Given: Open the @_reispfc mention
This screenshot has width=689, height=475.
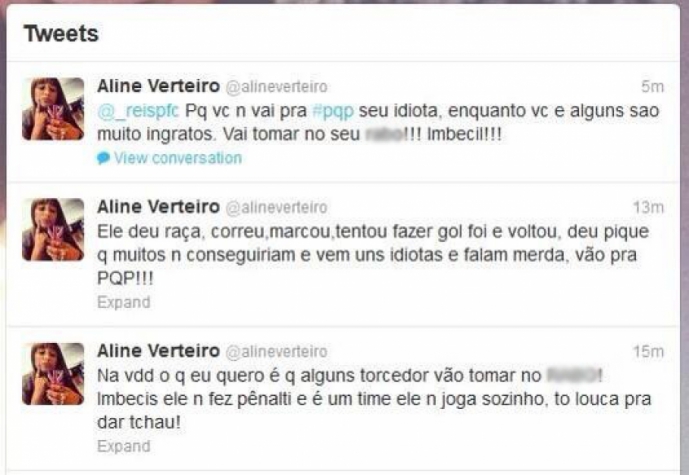Looking at the screenshot, I should pyautogui.click(x=138, y=111).
